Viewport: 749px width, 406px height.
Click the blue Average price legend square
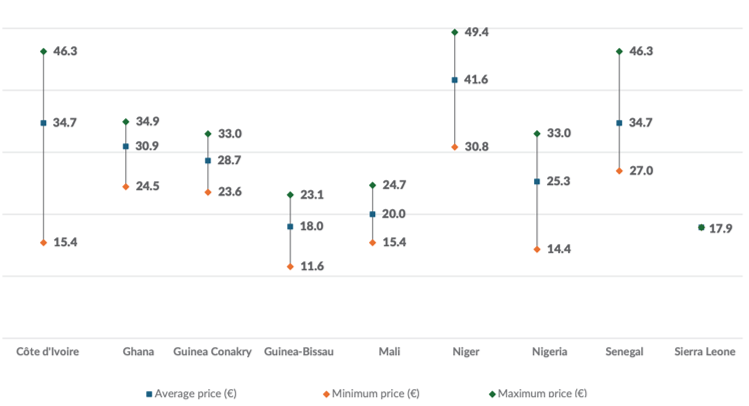150,394
